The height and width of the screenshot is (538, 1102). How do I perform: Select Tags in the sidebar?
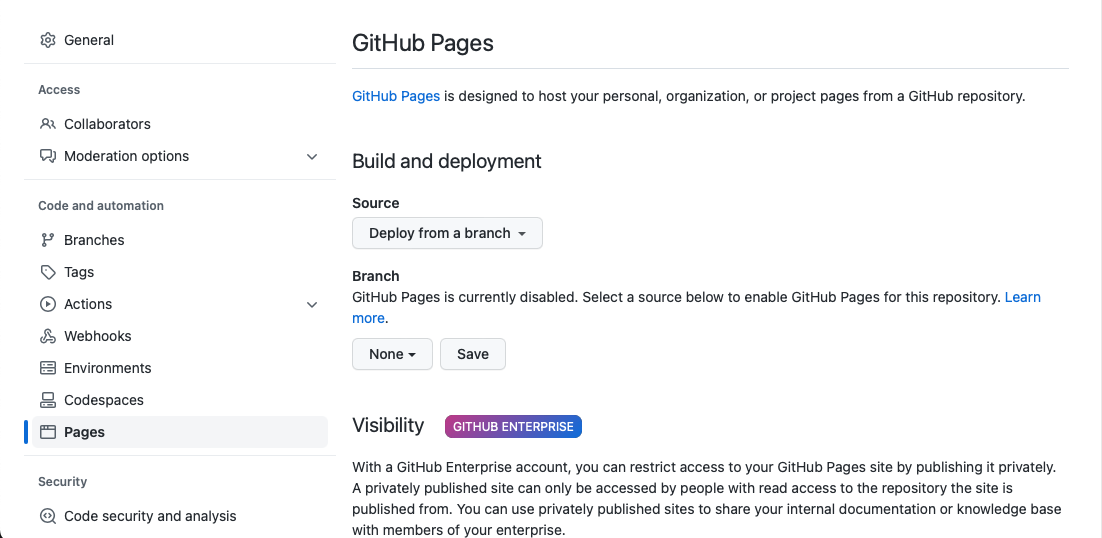79,272
